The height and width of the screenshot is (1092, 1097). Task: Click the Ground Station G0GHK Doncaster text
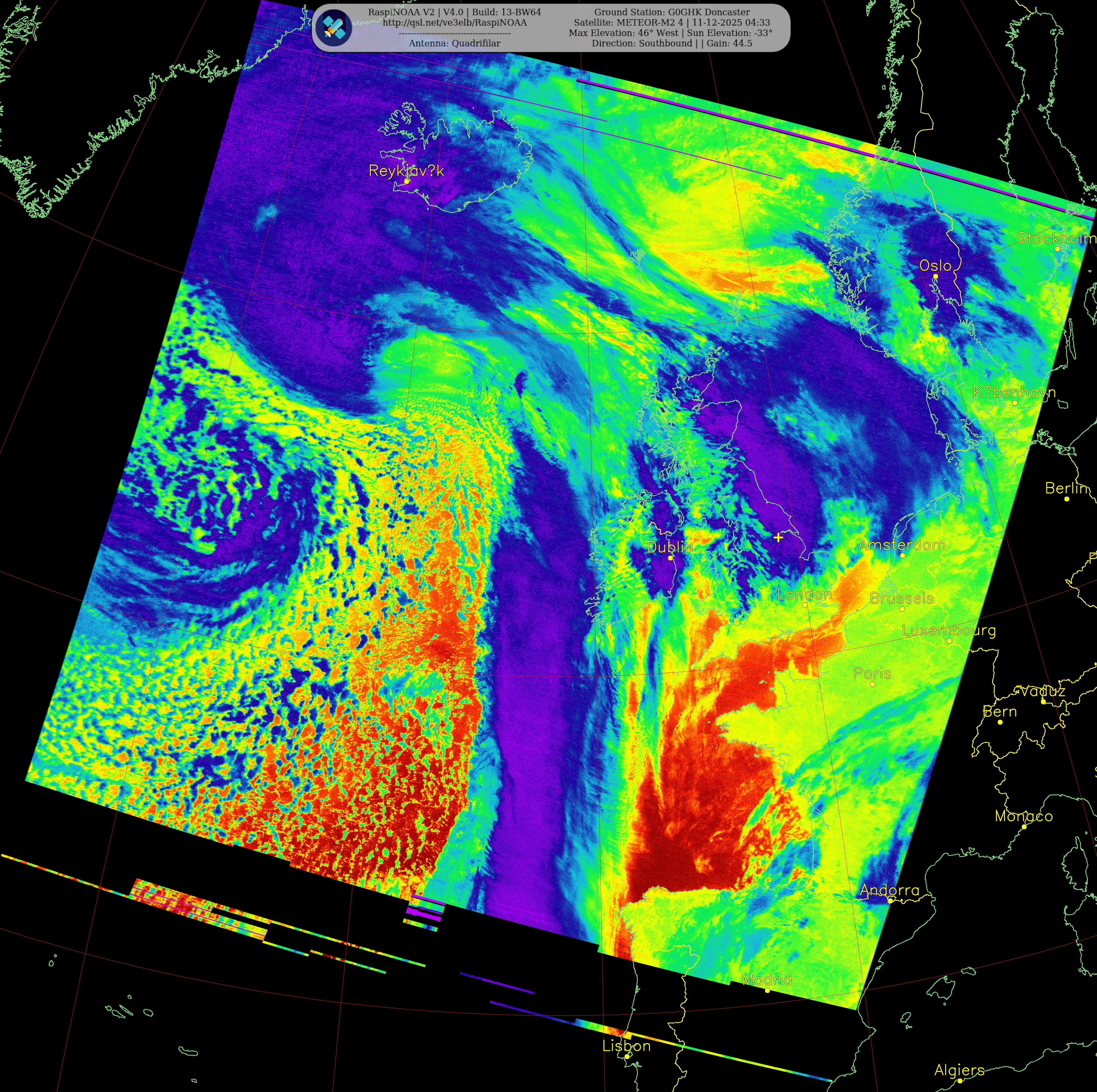[x=672, y=12]
